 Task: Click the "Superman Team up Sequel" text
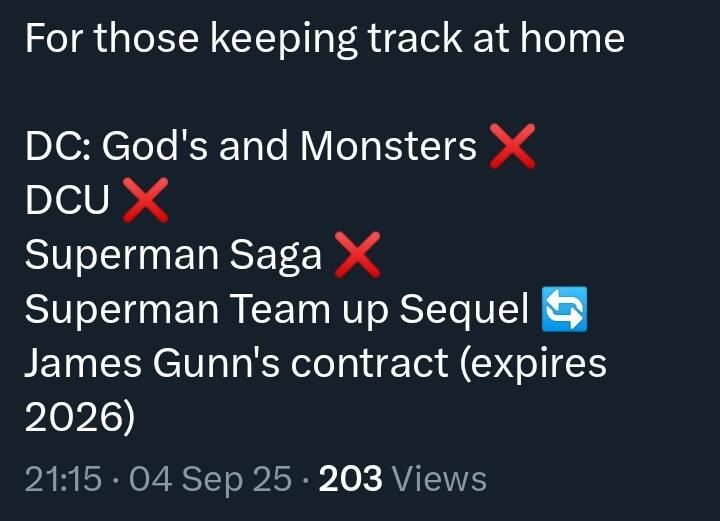tap(276, 310)
